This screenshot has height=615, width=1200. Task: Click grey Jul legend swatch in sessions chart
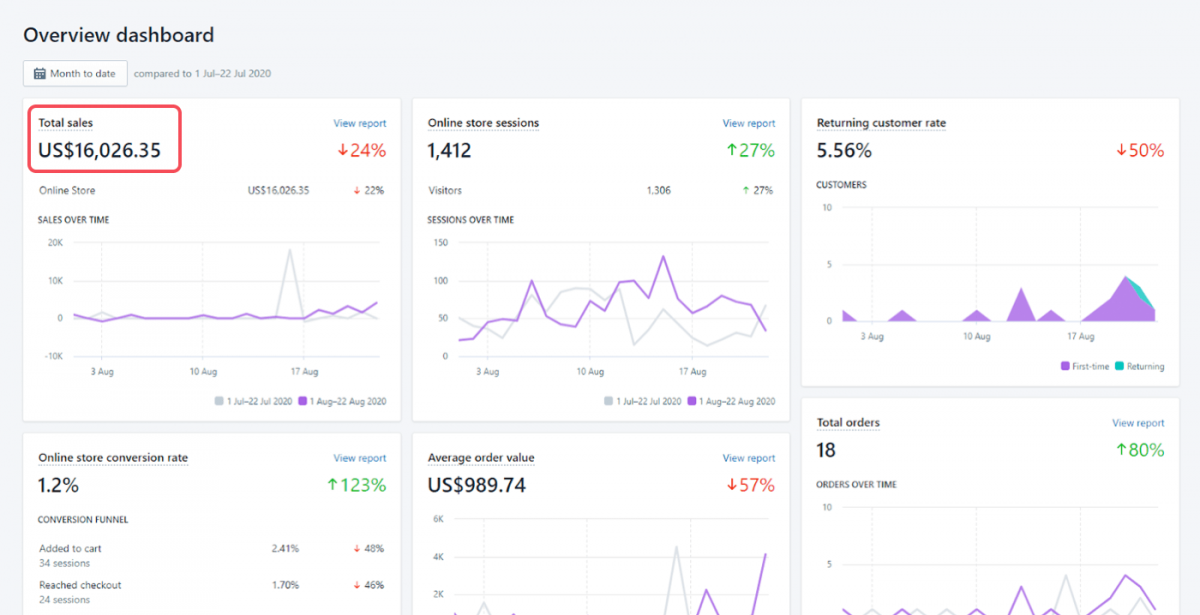click(x=608, y=401)
